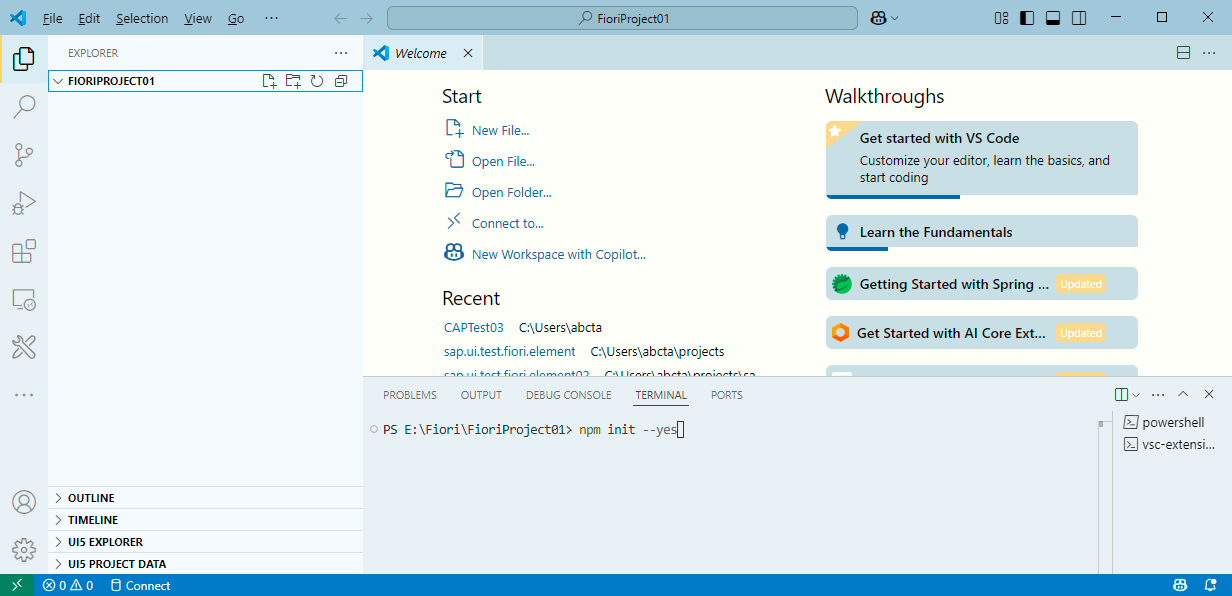Show additional activity bar views ellipsis
Screen dimensions: 1232x596
pyautogui.click(x=24, y=395)
